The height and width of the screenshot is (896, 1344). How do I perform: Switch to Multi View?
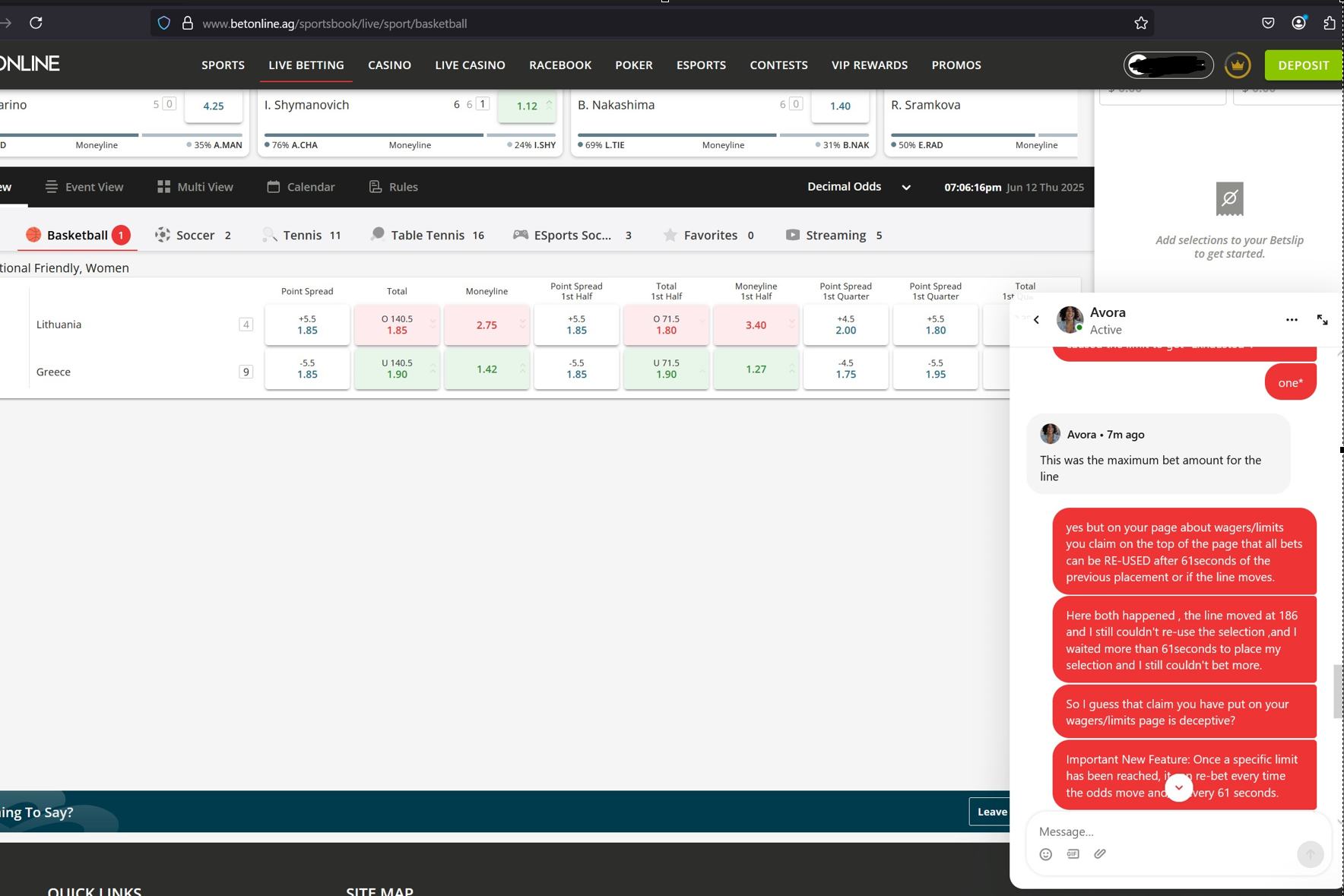pyautogui.click(x=195, y=187)
